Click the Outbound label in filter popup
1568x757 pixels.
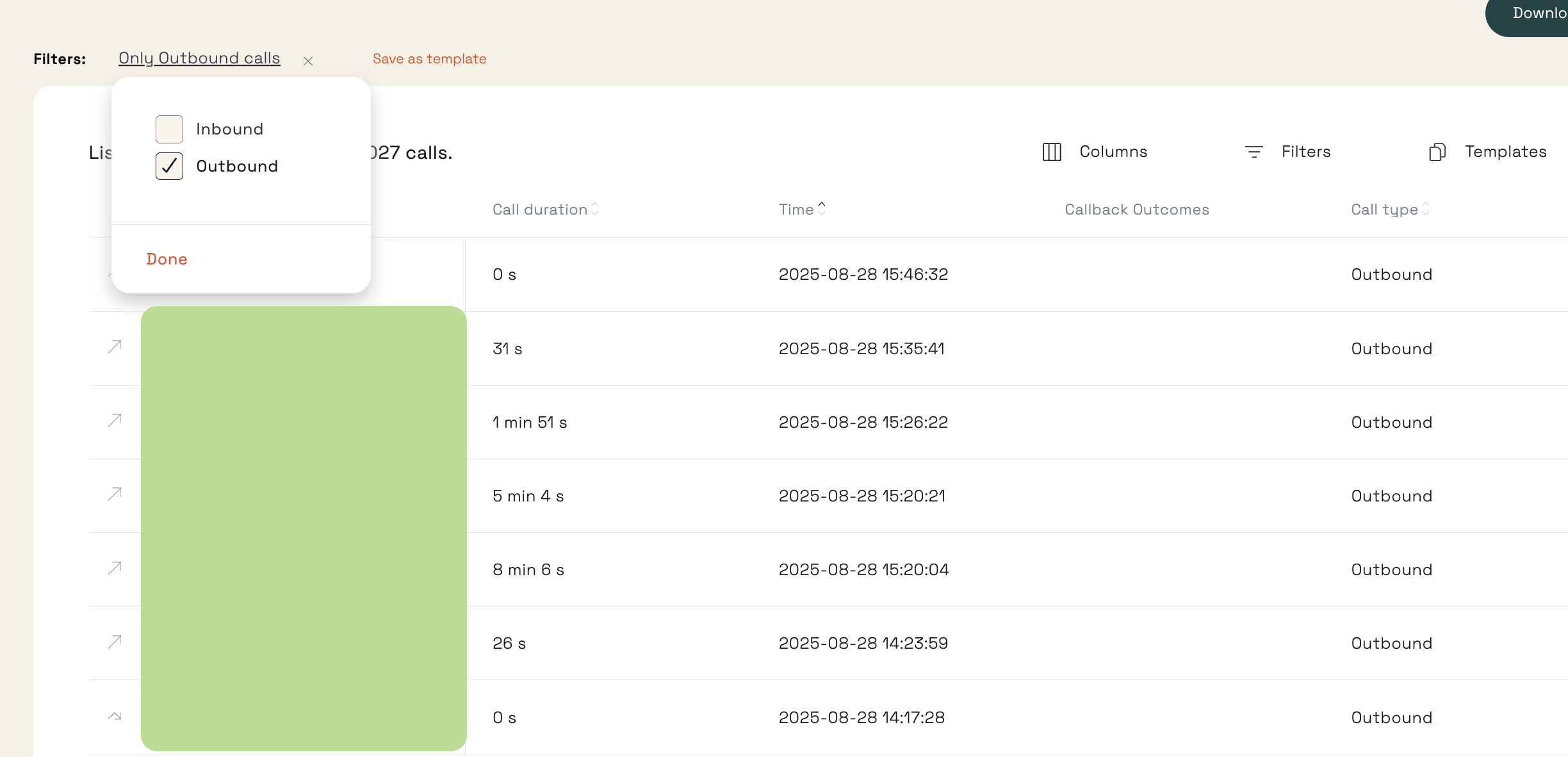(237, 167)
